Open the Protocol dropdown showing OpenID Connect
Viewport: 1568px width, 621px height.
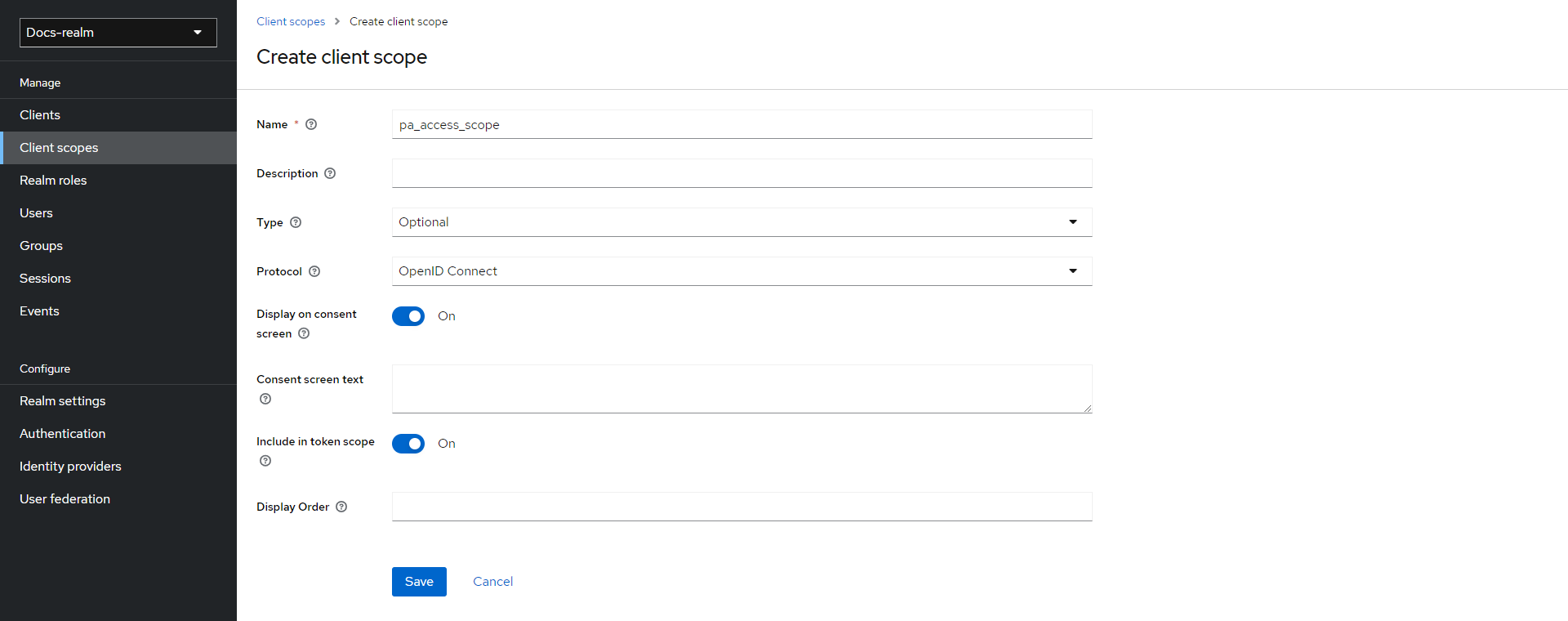click(742, 271)
